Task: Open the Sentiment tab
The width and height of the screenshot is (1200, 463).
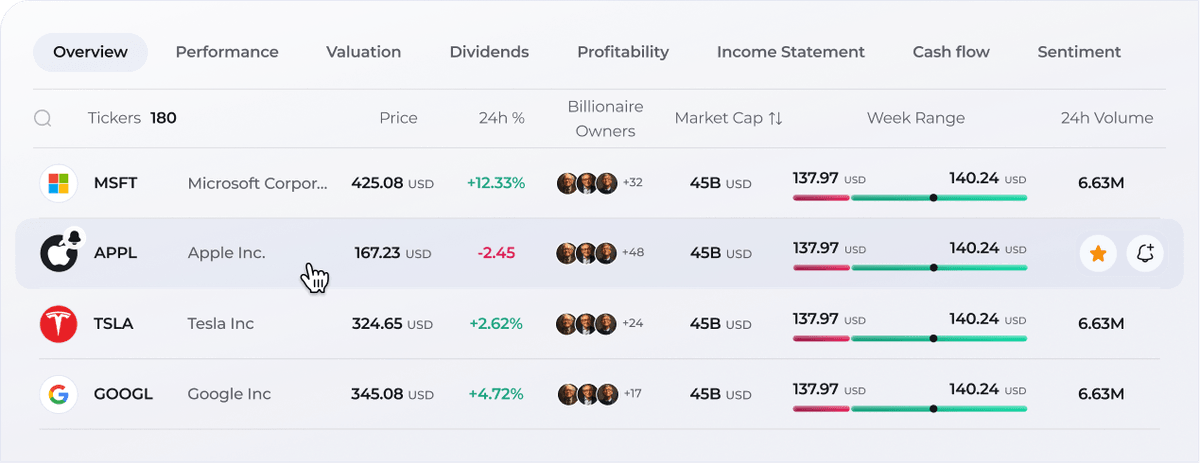Action: tap(1079, 52)
